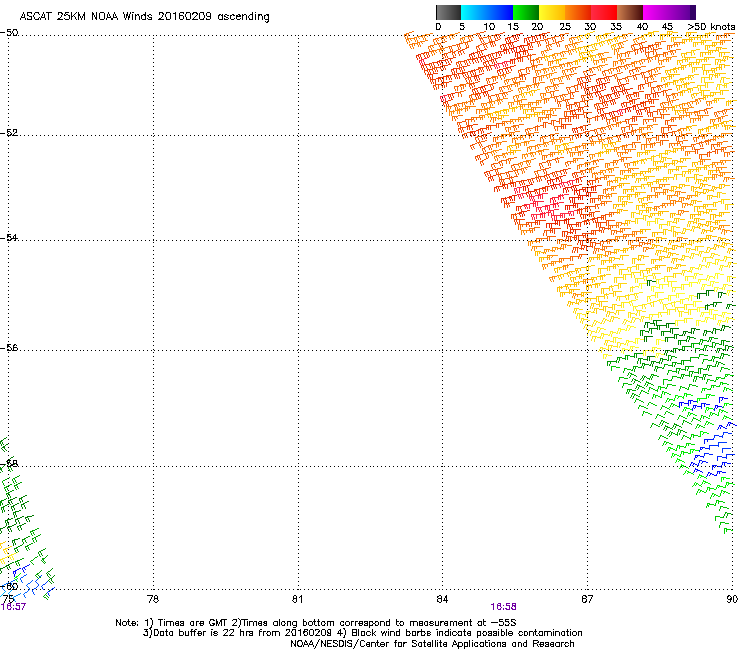Click the '-60' latitude axis label
The image size is (740, 650).
9,586
